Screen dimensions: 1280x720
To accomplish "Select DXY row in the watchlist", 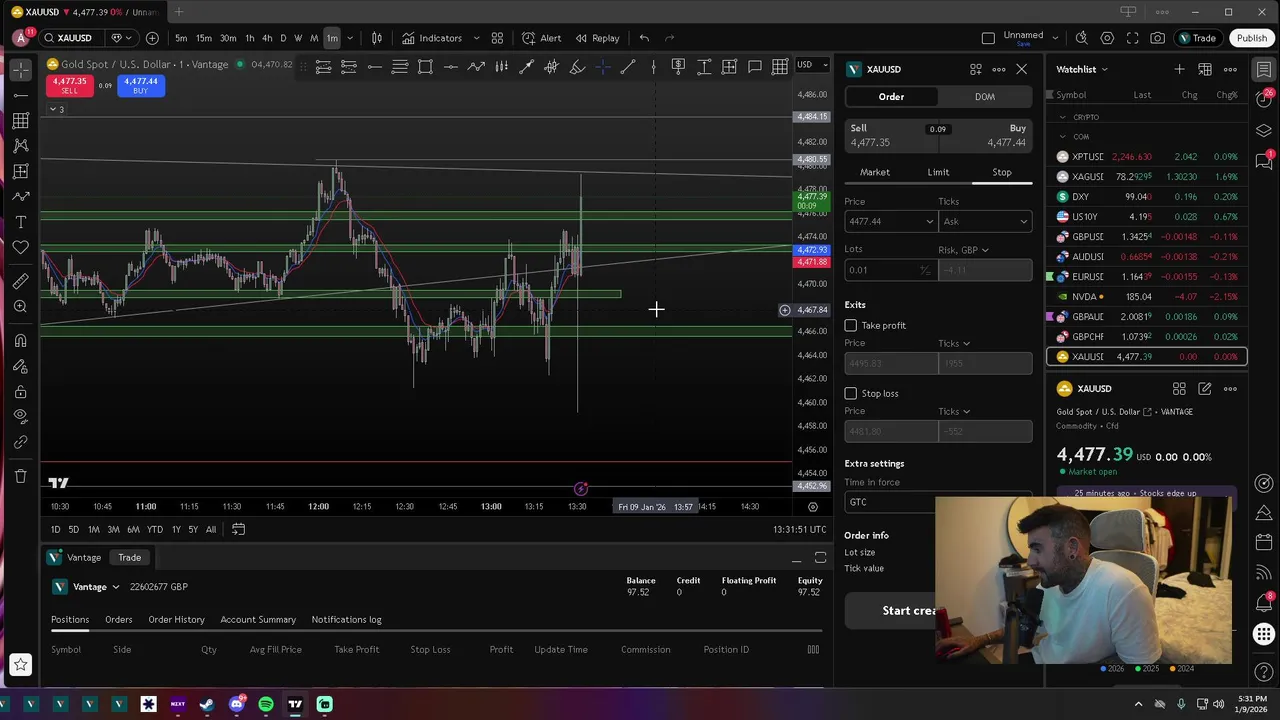I will (x=1146, y=197).
